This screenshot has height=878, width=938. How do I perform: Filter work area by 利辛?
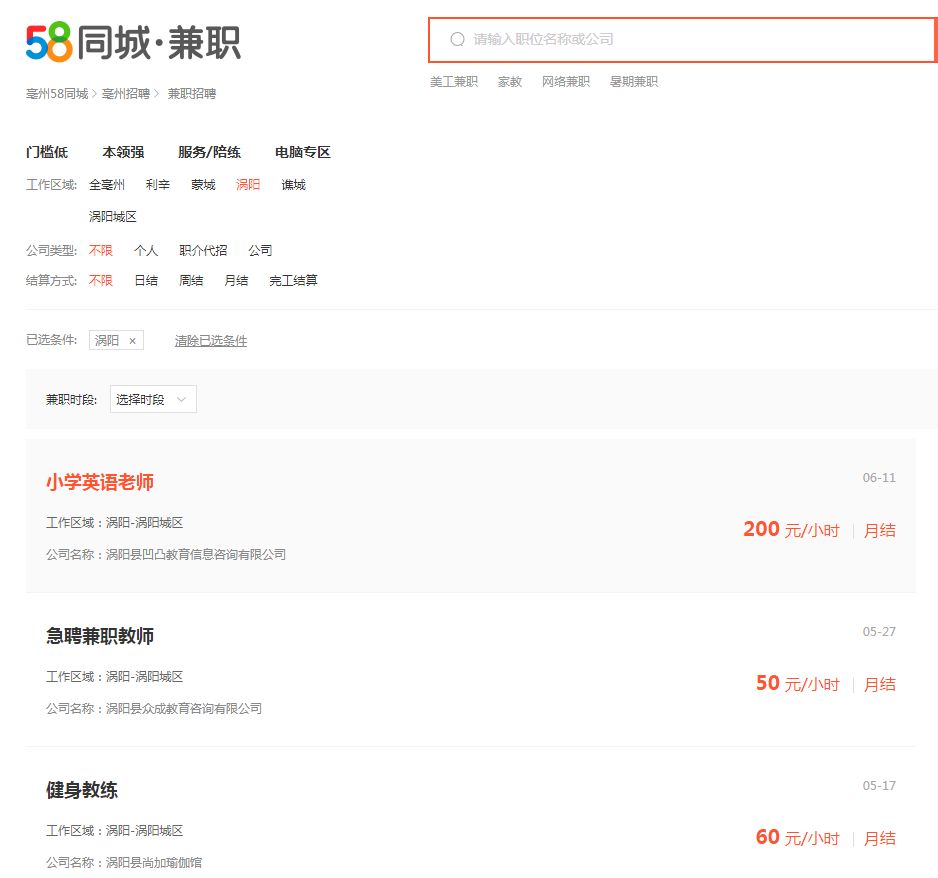point(157,185)
